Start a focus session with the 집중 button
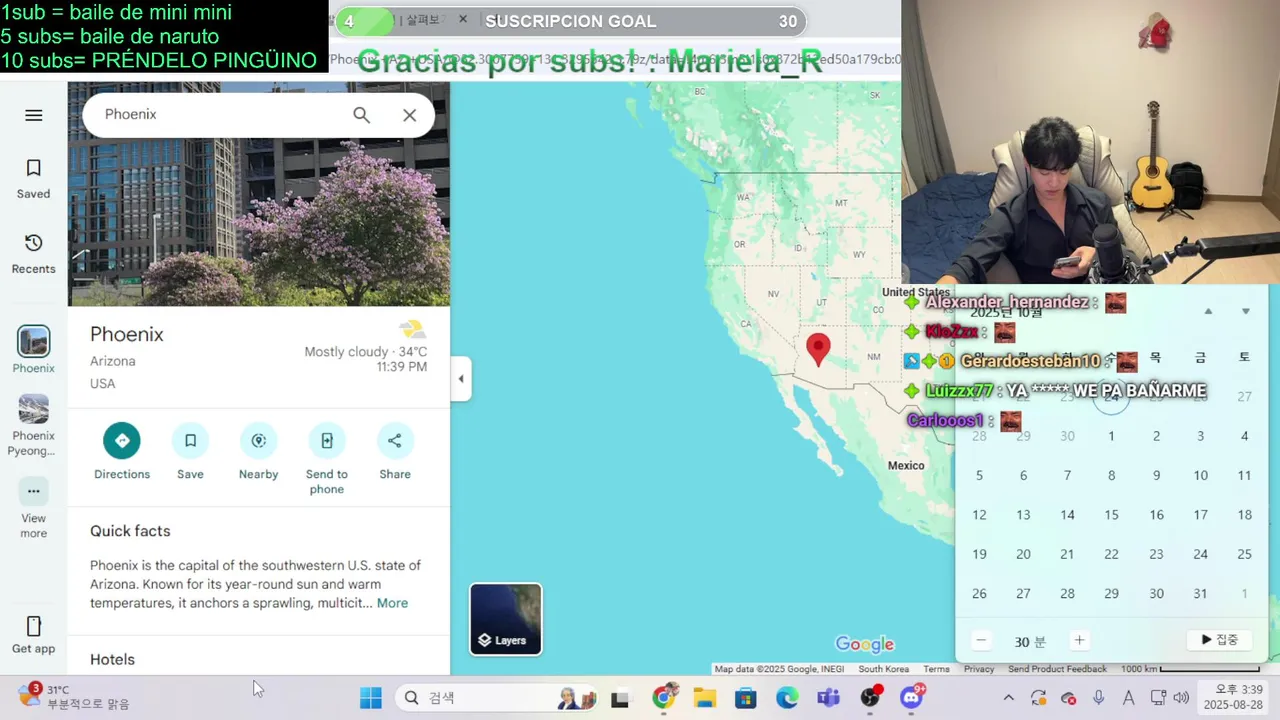The height and width of the screenshot is (720, 1280). point(1219,640)
